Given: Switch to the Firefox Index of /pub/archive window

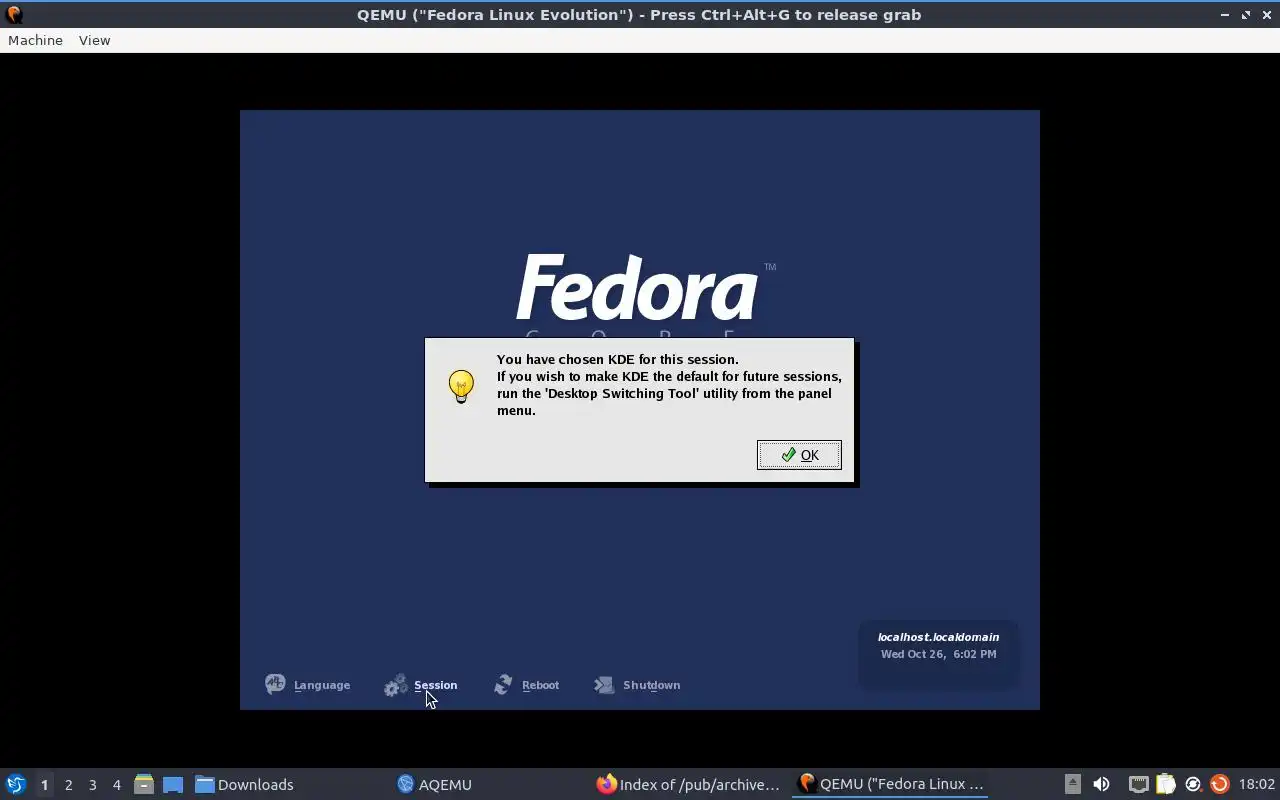Looking at the screenshot, I should tap(688, 785).
